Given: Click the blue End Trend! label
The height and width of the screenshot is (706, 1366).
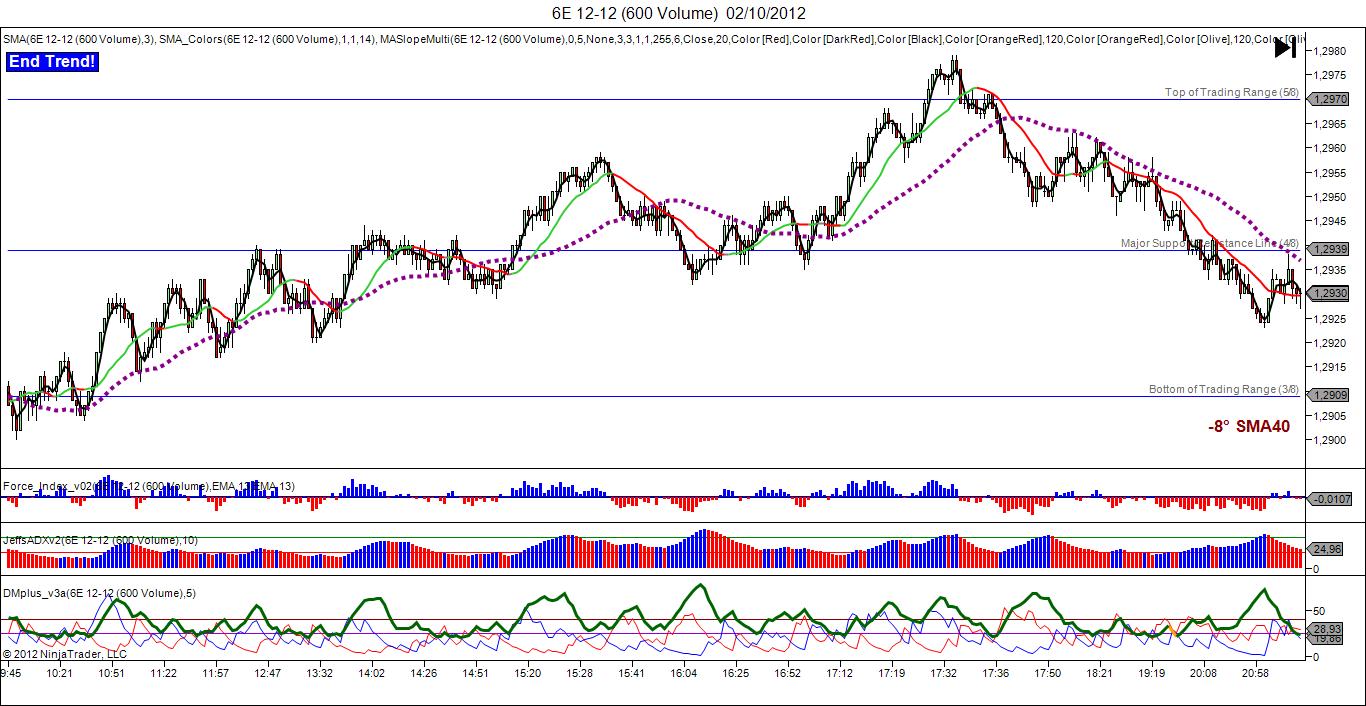Looking at the screenshot, I should 53,62.
